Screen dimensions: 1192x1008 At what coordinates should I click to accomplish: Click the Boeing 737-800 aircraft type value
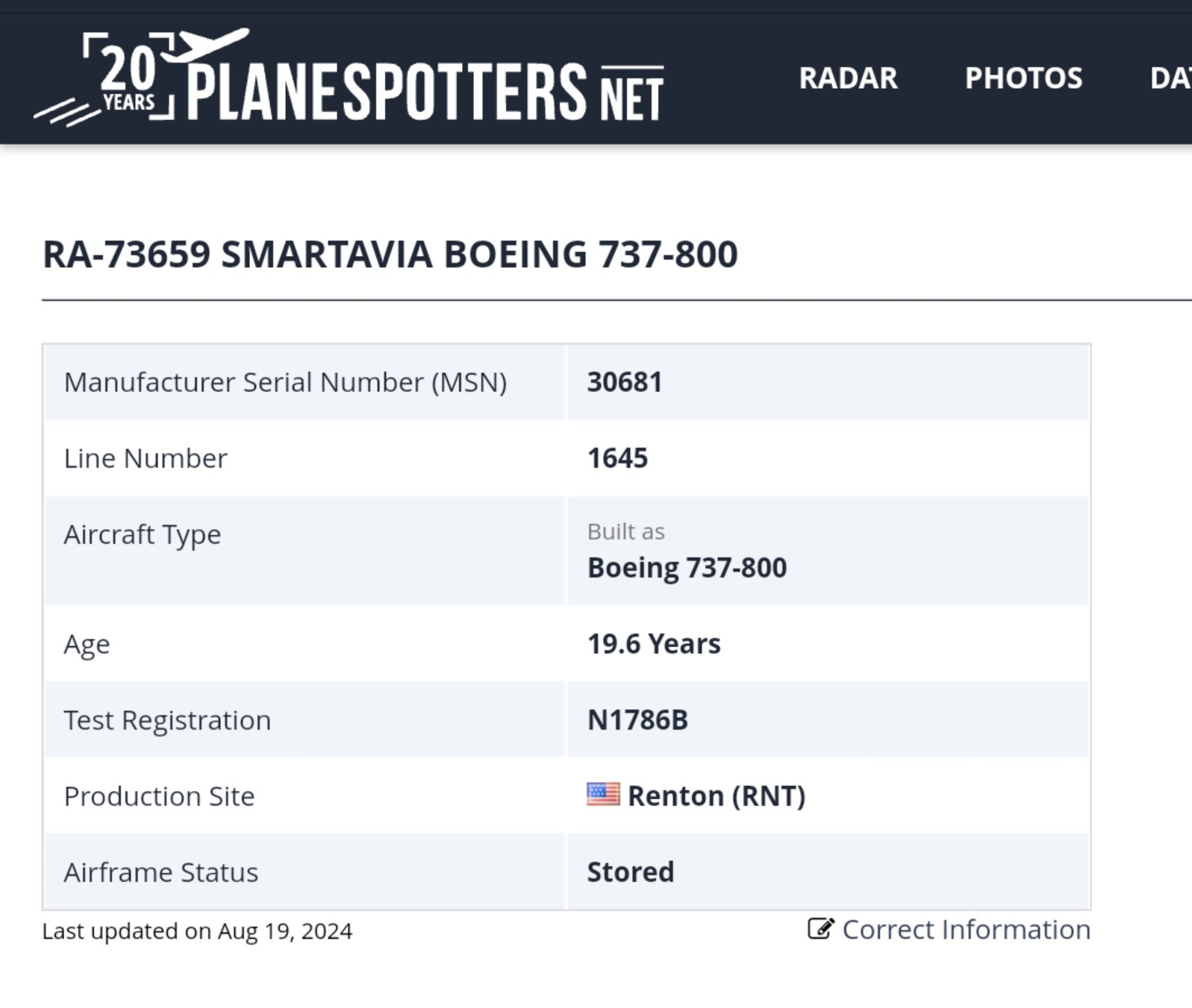[687, 568]
